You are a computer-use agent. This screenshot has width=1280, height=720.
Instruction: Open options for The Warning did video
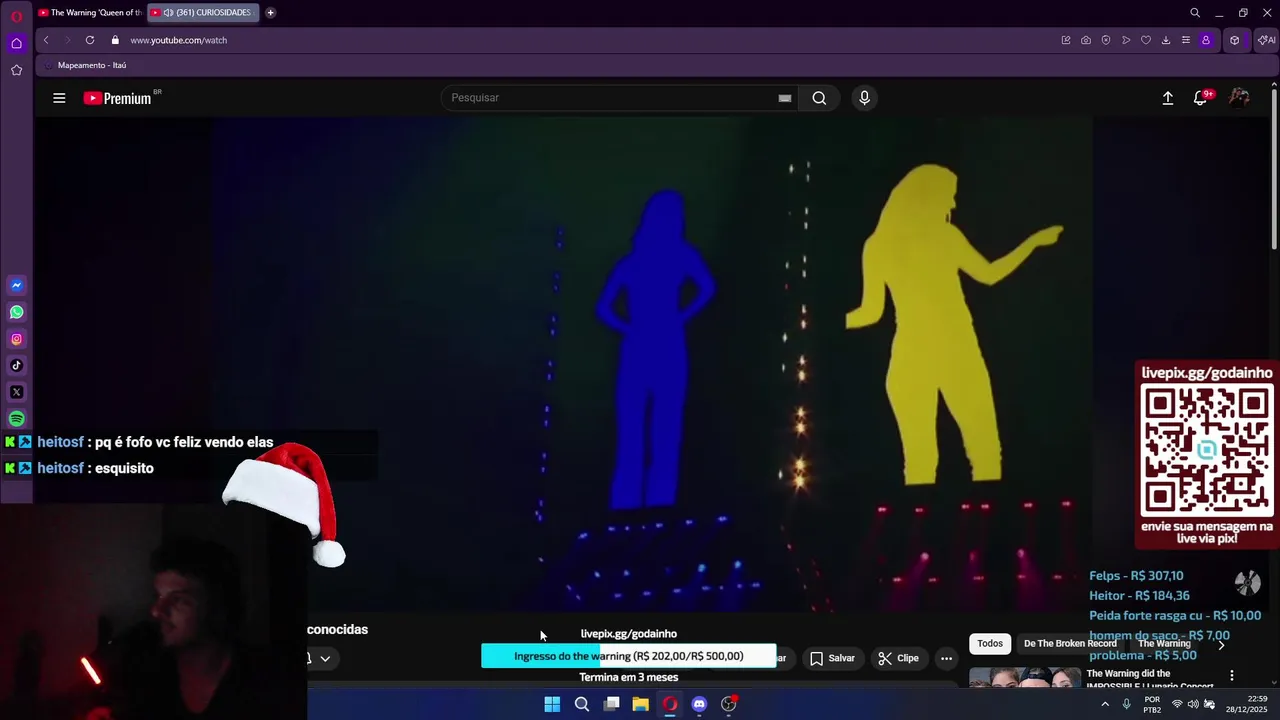click(x=1232, y=675)
